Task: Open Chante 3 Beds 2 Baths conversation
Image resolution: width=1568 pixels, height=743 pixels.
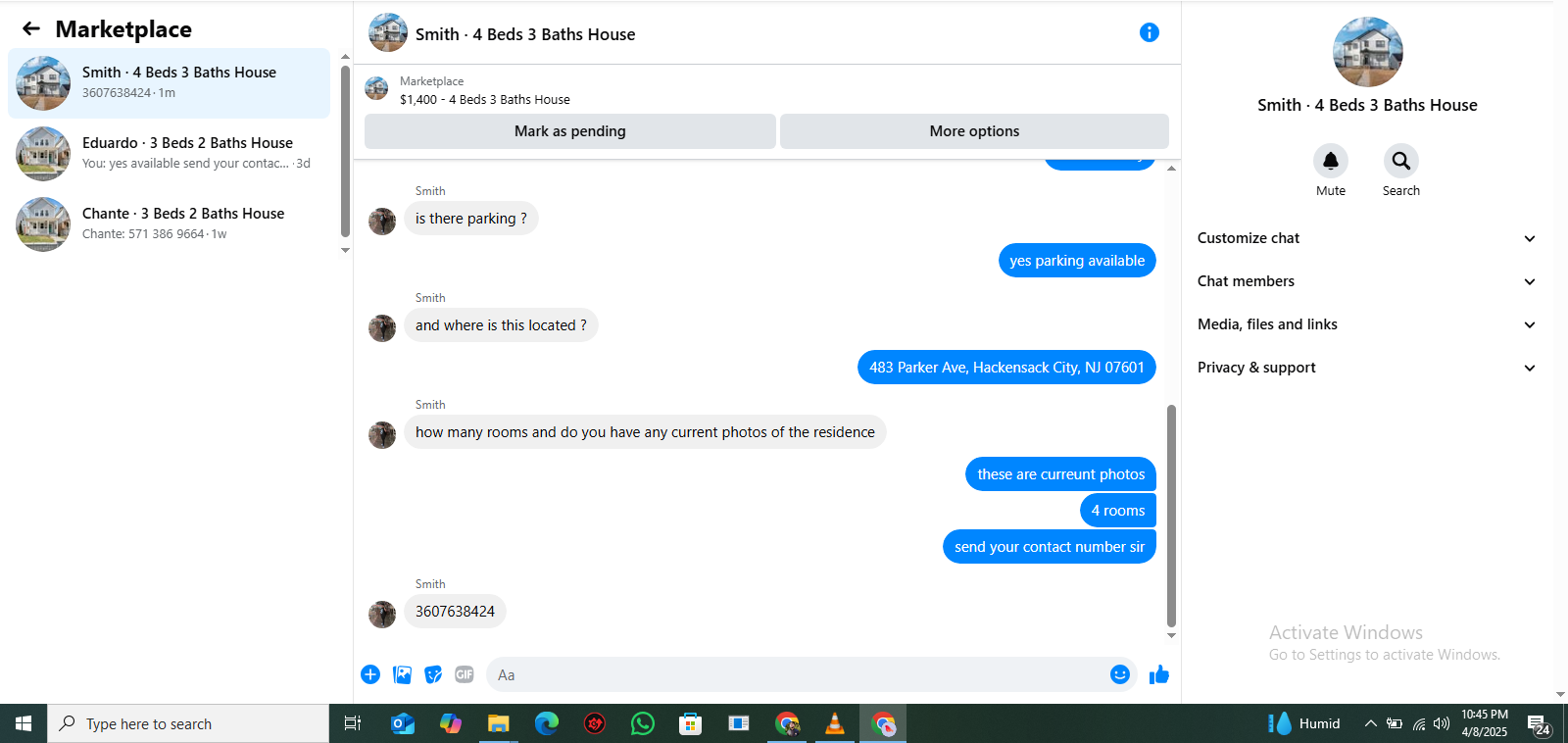Action: 169,224
